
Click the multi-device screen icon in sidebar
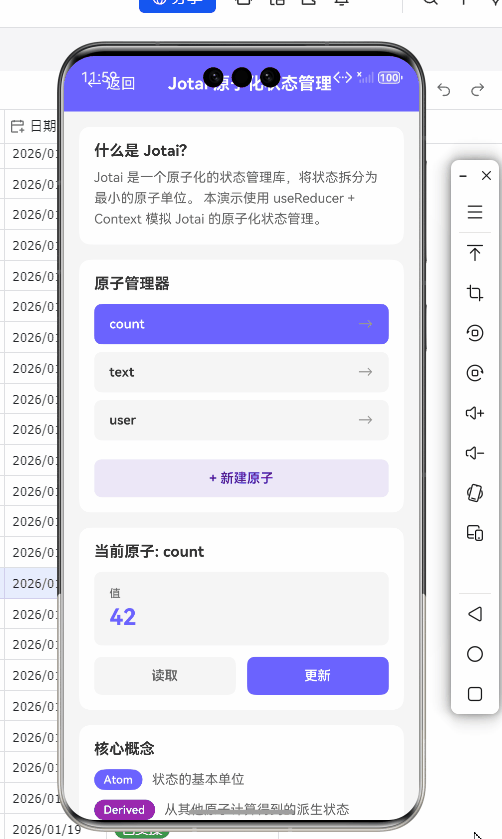coord(475,533)
